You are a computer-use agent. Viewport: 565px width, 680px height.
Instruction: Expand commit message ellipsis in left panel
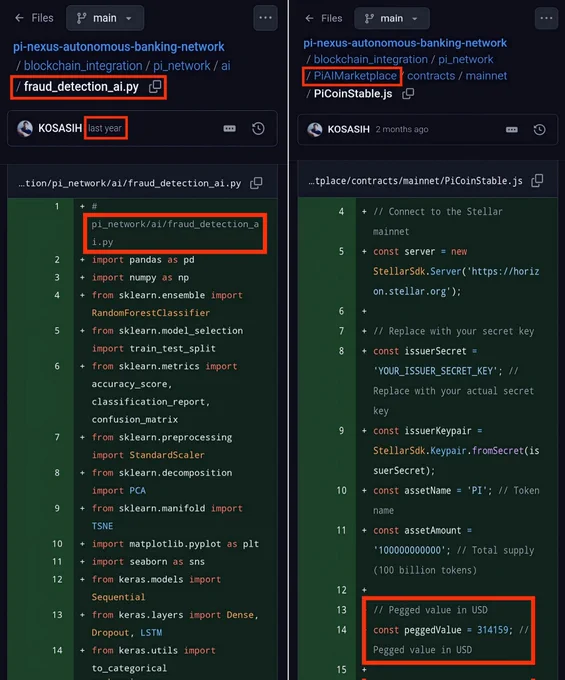(x=229, y=128)
